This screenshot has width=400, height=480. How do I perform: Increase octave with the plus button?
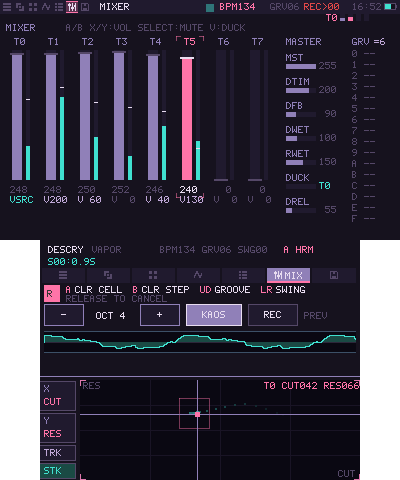(160, 315)
